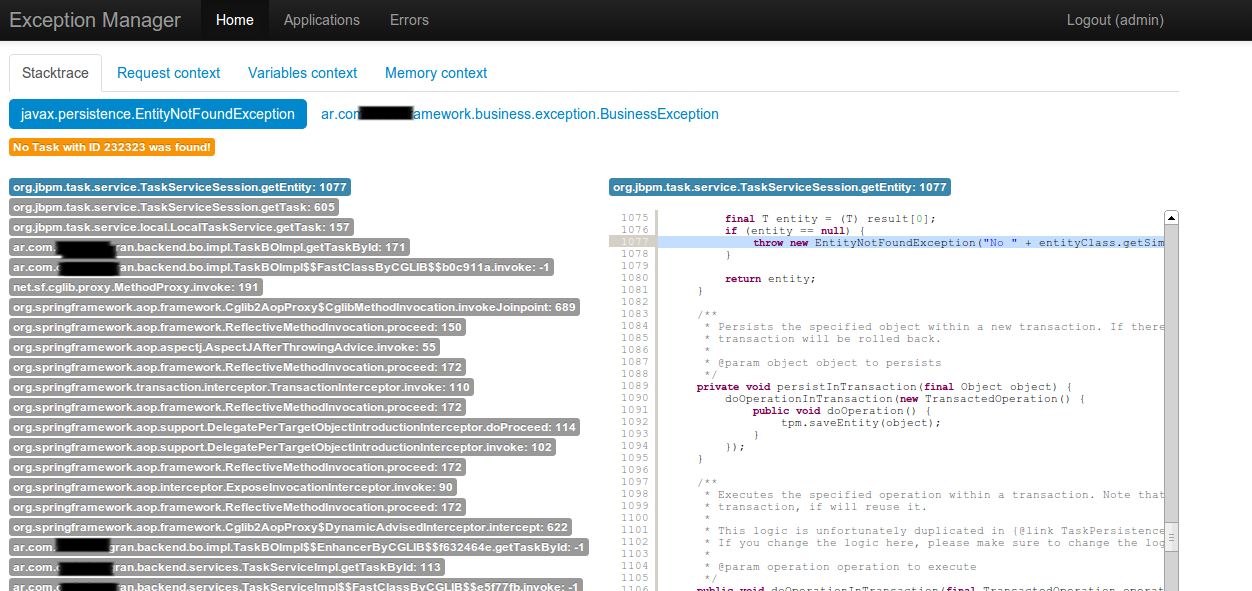Select frame FastClassByCGLIB$$b0c911a.invoke: -1
The width and height of the screenshot is (1252, 591).
pyautogui.click(x=281, y=267)
